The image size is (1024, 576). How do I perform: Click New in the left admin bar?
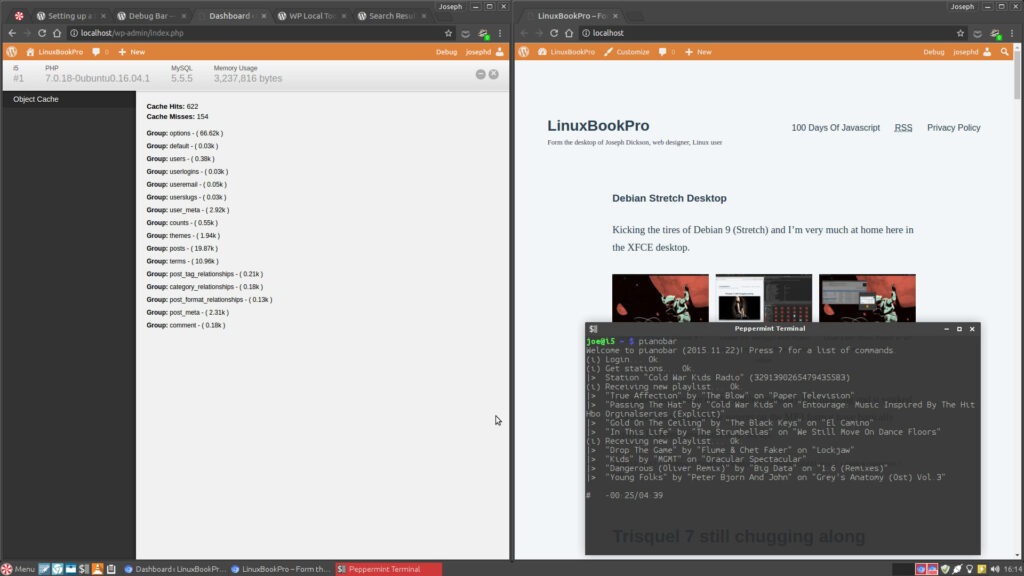[x=131, y=52]
